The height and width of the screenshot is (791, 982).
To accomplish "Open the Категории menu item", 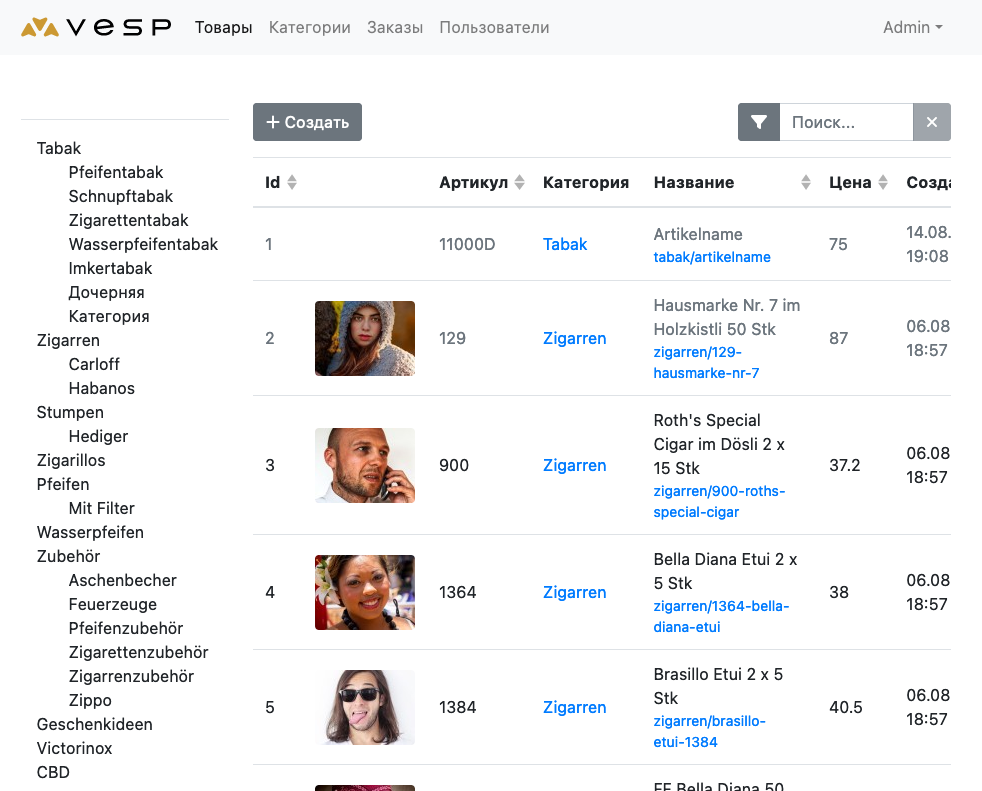I will coord(309,28).
